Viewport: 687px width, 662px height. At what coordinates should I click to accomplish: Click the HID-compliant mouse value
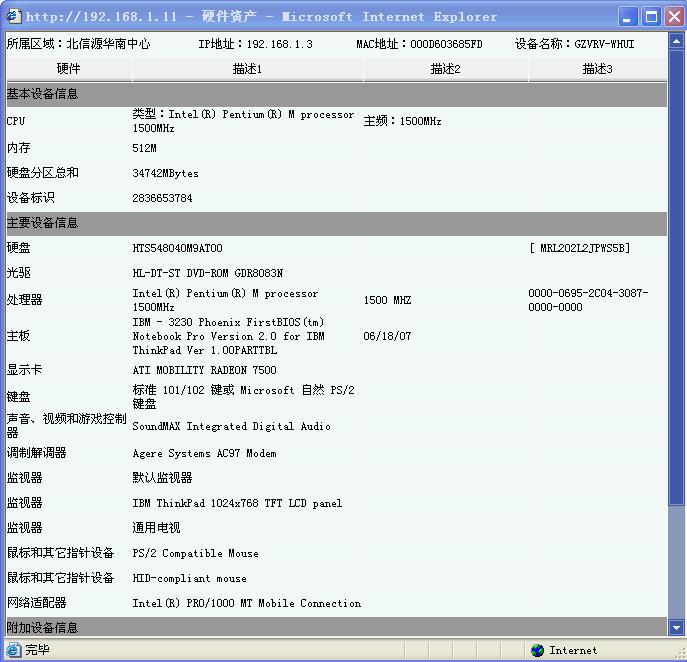pos(190,578)
